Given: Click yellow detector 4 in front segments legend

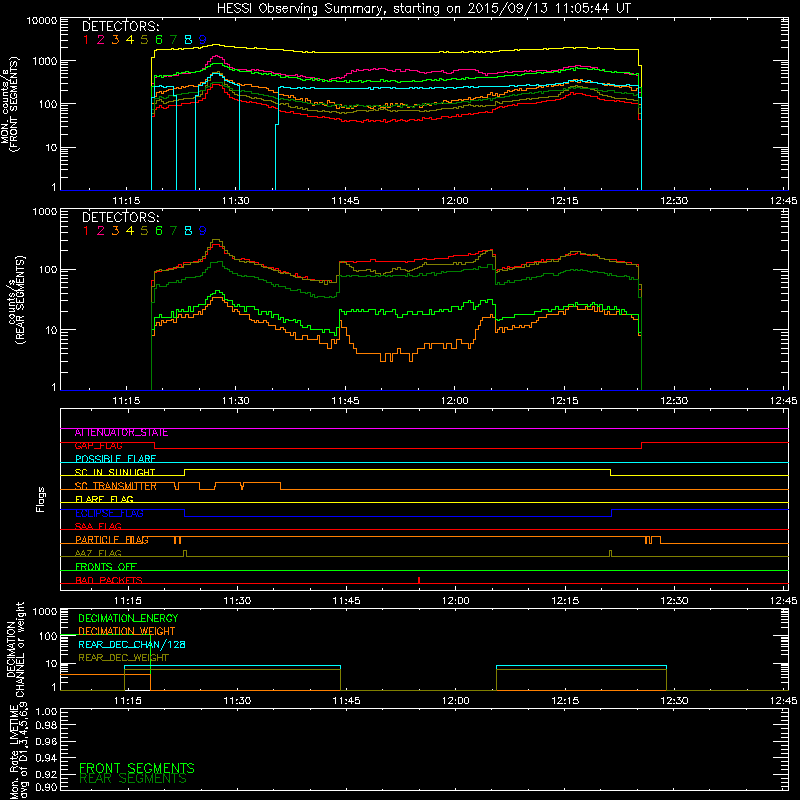Looking at the screenshot, I should (130, 39).
